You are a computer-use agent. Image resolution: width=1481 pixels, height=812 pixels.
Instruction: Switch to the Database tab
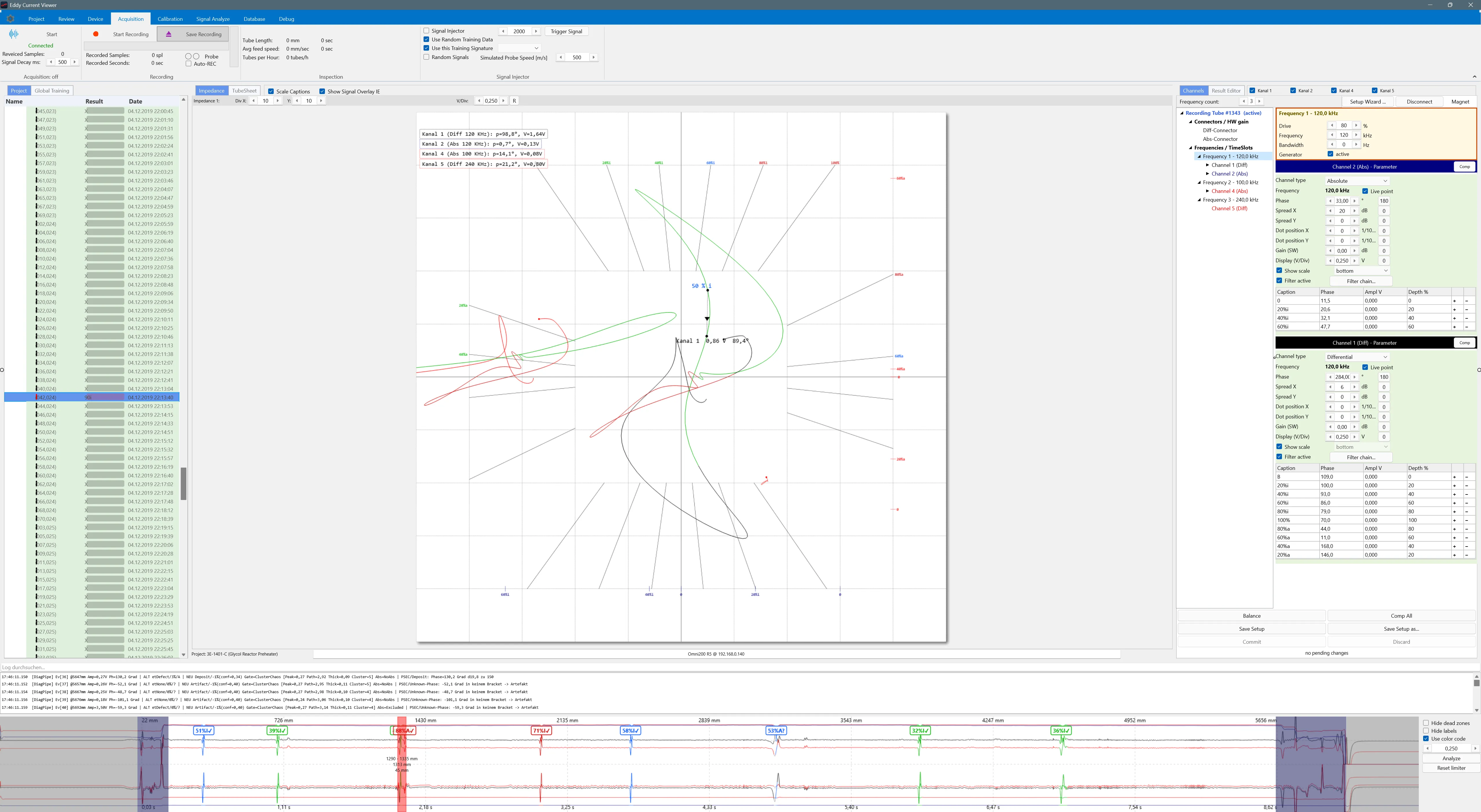point(254,19)
